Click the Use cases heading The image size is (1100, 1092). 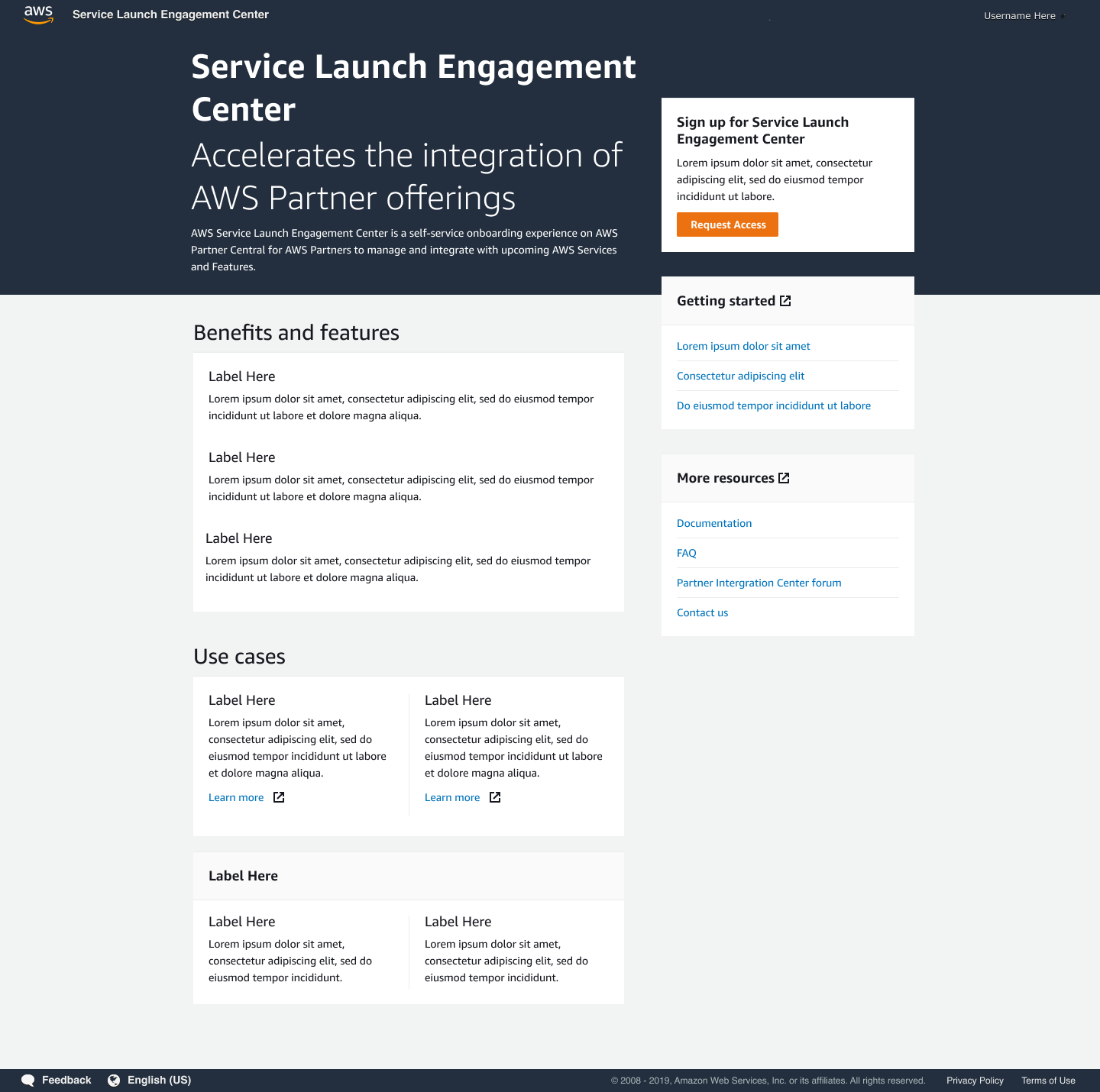tap(239, 657)
